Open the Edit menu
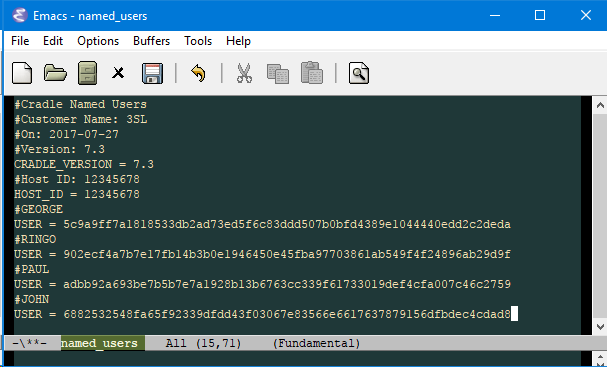The height and width of the screenshot is (367, 607). [53, 41]
